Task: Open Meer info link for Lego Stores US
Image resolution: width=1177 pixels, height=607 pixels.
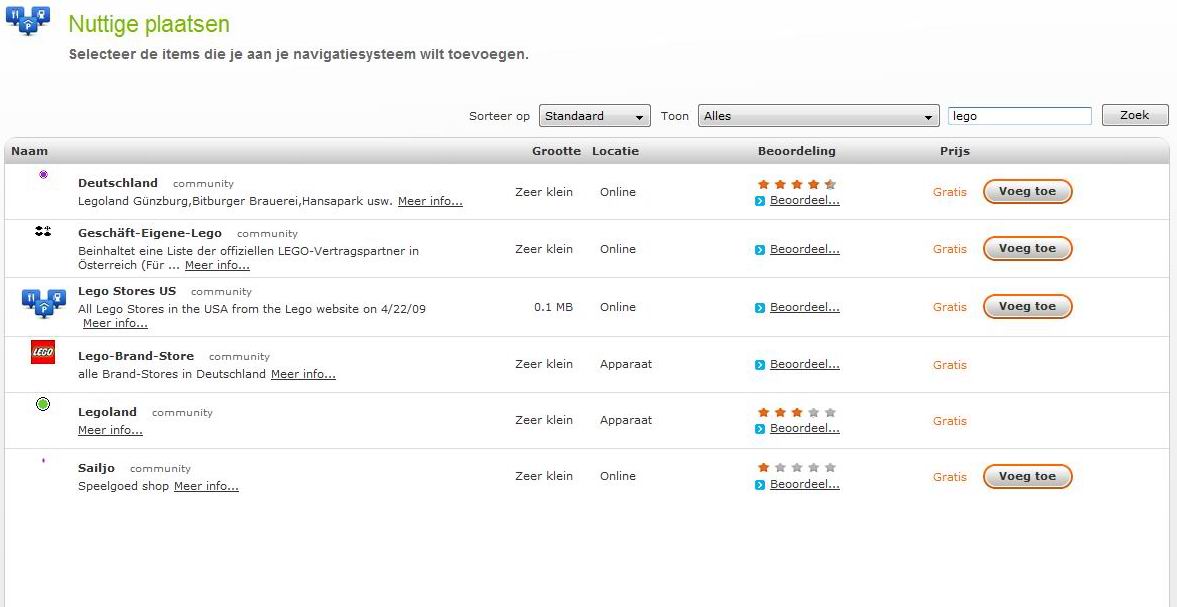Action: [x=115, y=323]
